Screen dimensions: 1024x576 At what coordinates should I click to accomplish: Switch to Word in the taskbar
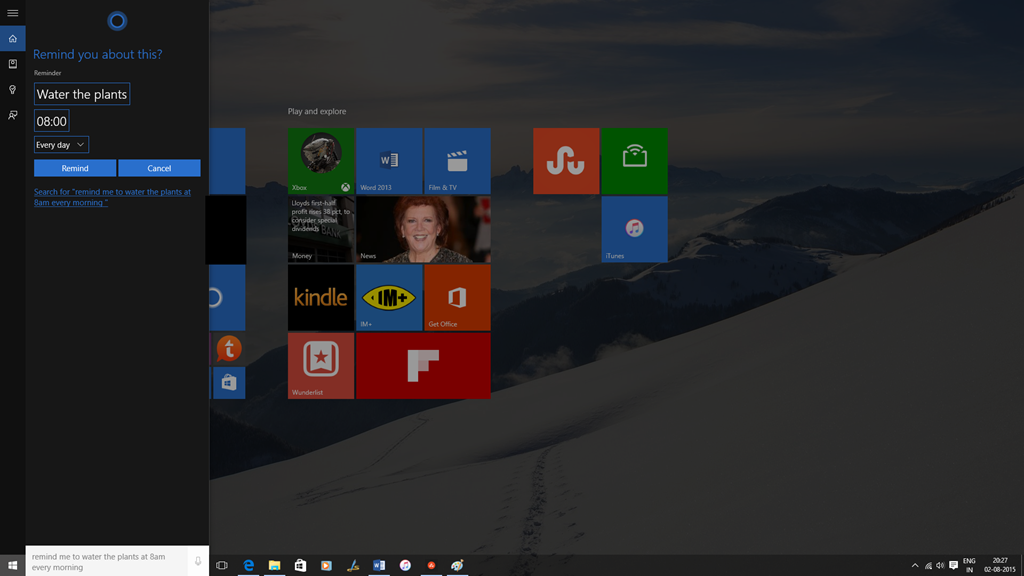[x=379, y=565]
